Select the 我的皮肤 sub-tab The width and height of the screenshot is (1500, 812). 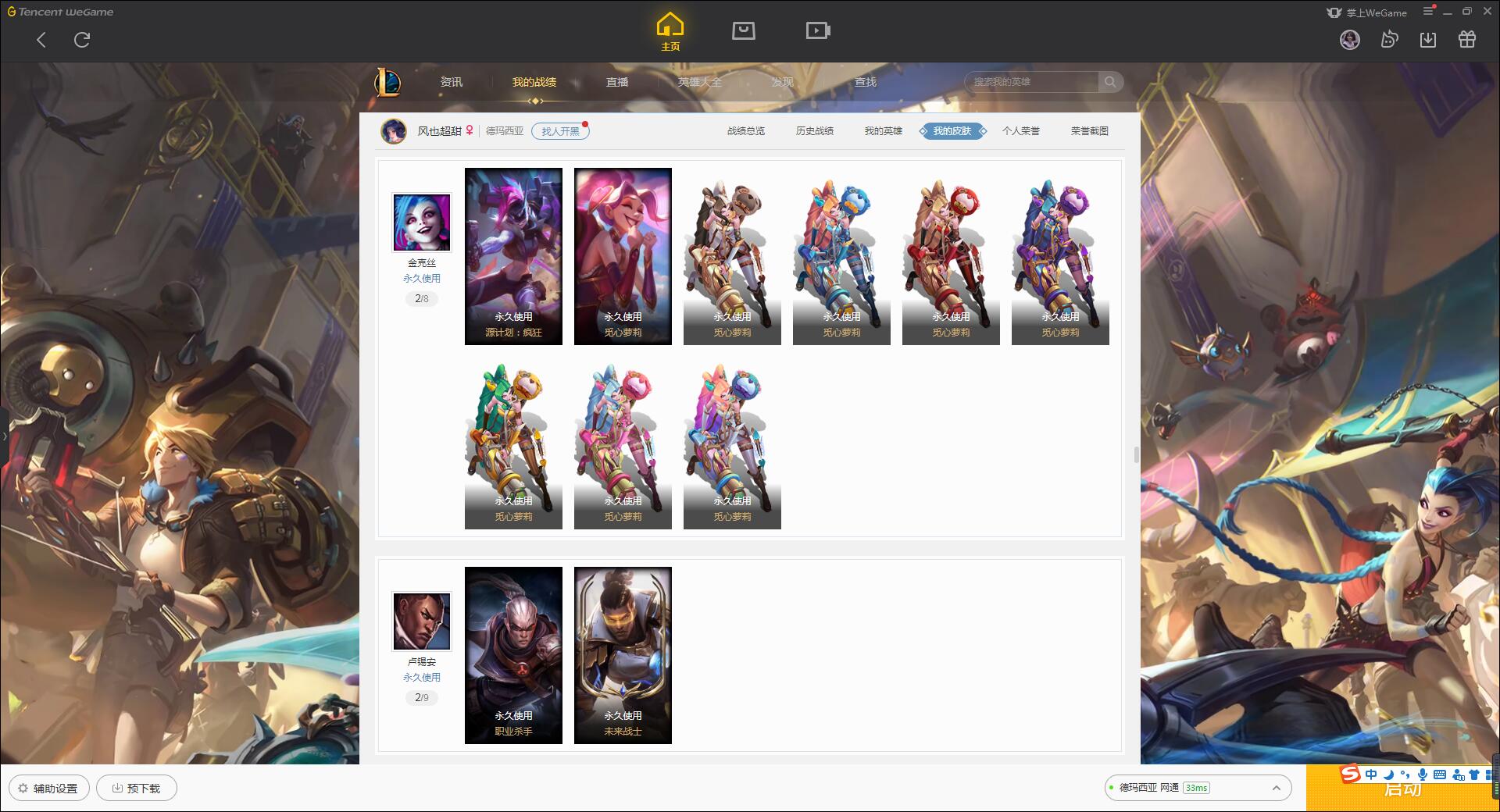click(x=952, y=131)
